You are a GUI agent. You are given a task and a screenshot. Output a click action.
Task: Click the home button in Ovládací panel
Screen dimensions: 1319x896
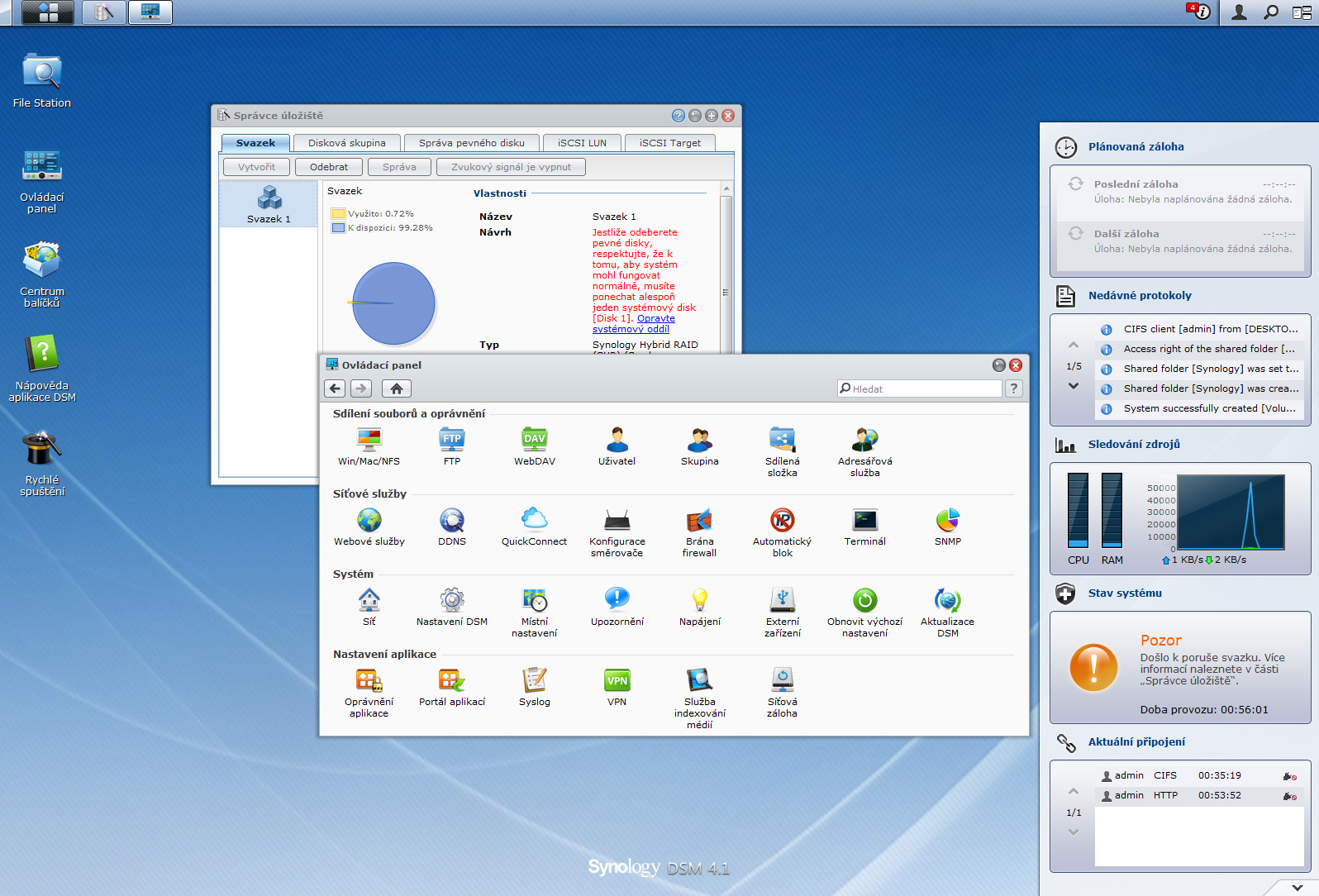pyautogui.click(x=397, y=388)
